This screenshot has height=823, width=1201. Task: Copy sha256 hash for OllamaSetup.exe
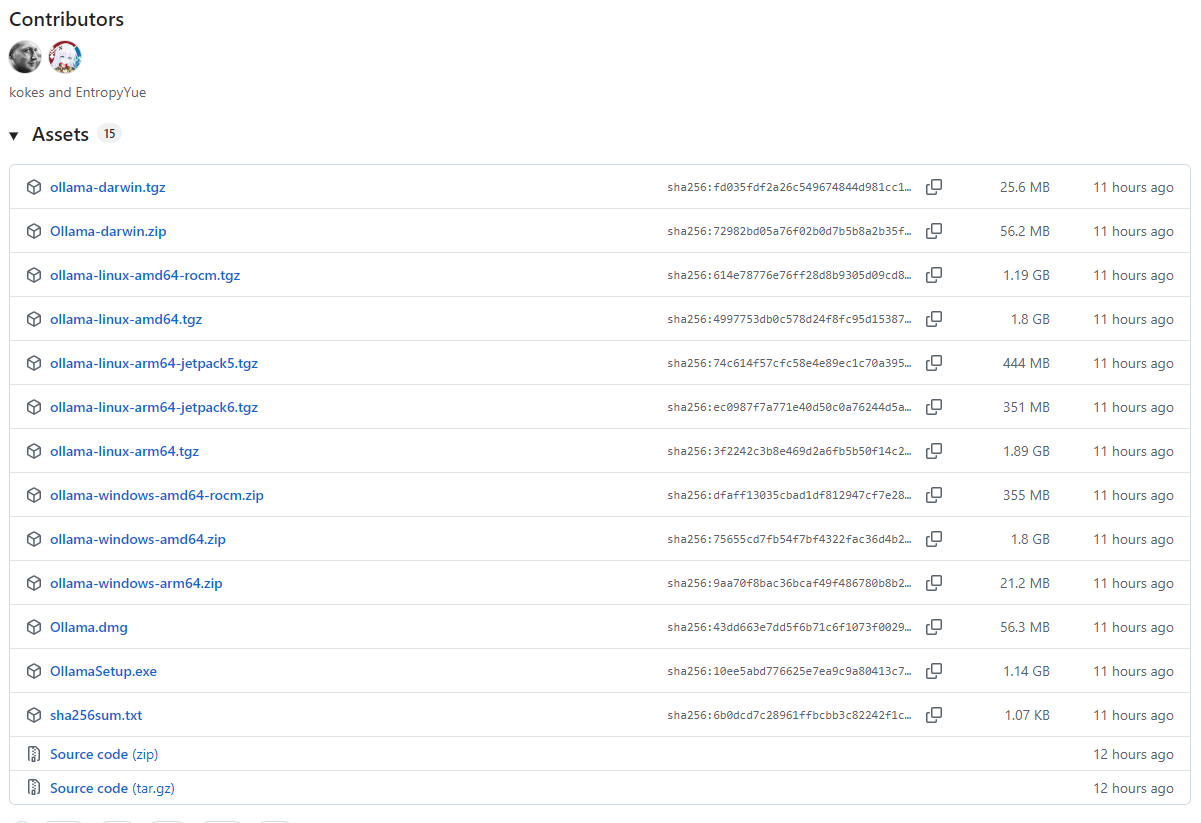934,671
